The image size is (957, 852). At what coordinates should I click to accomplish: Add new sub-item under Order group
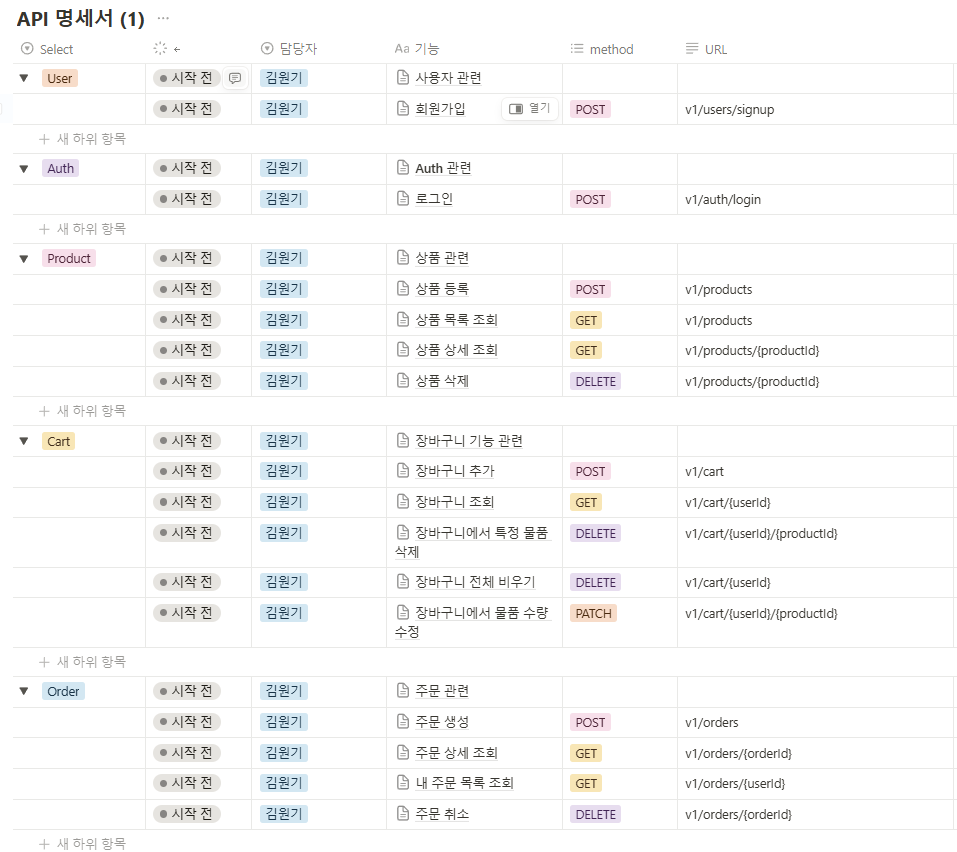pos(82,843)
